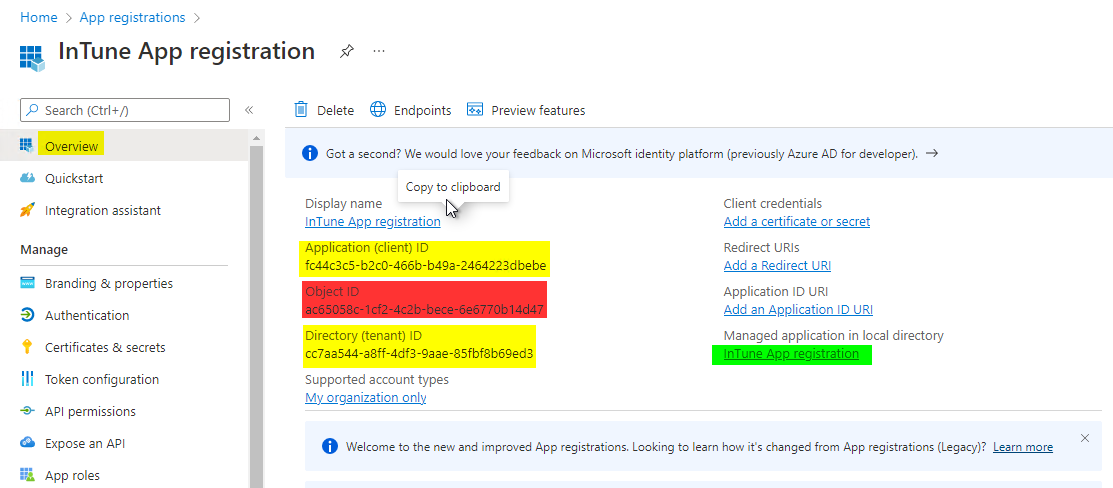
Task: Click the Preview features button label
Action: coord(538,110)
